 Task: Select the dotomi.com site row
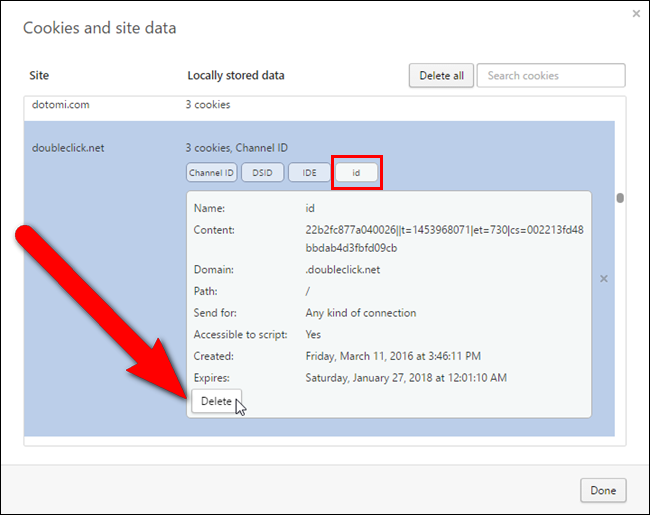coord(319,107)
